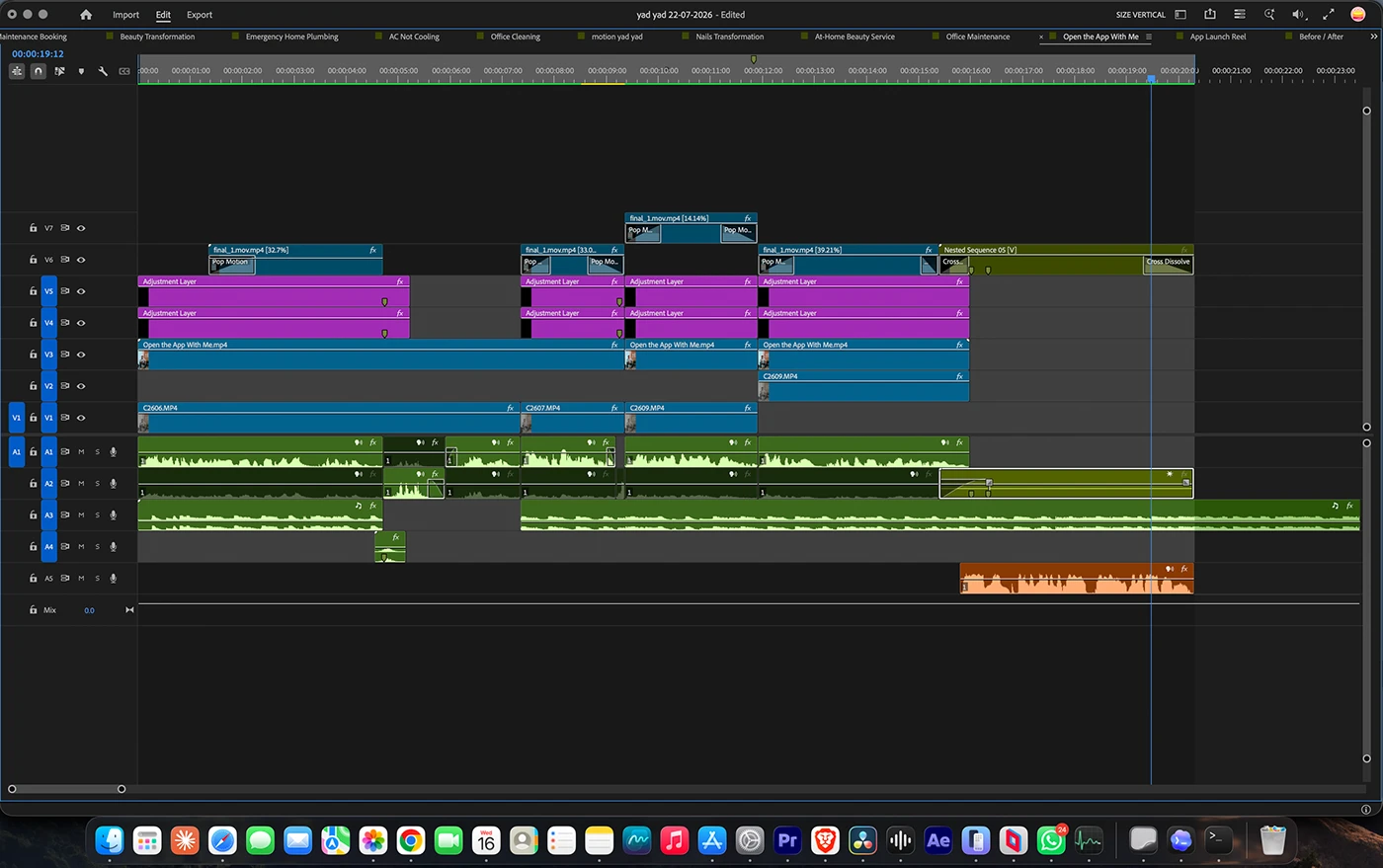Select the orange audio clip on A5
This screenshot has height=868, width=1383.
pos(1077,579)
